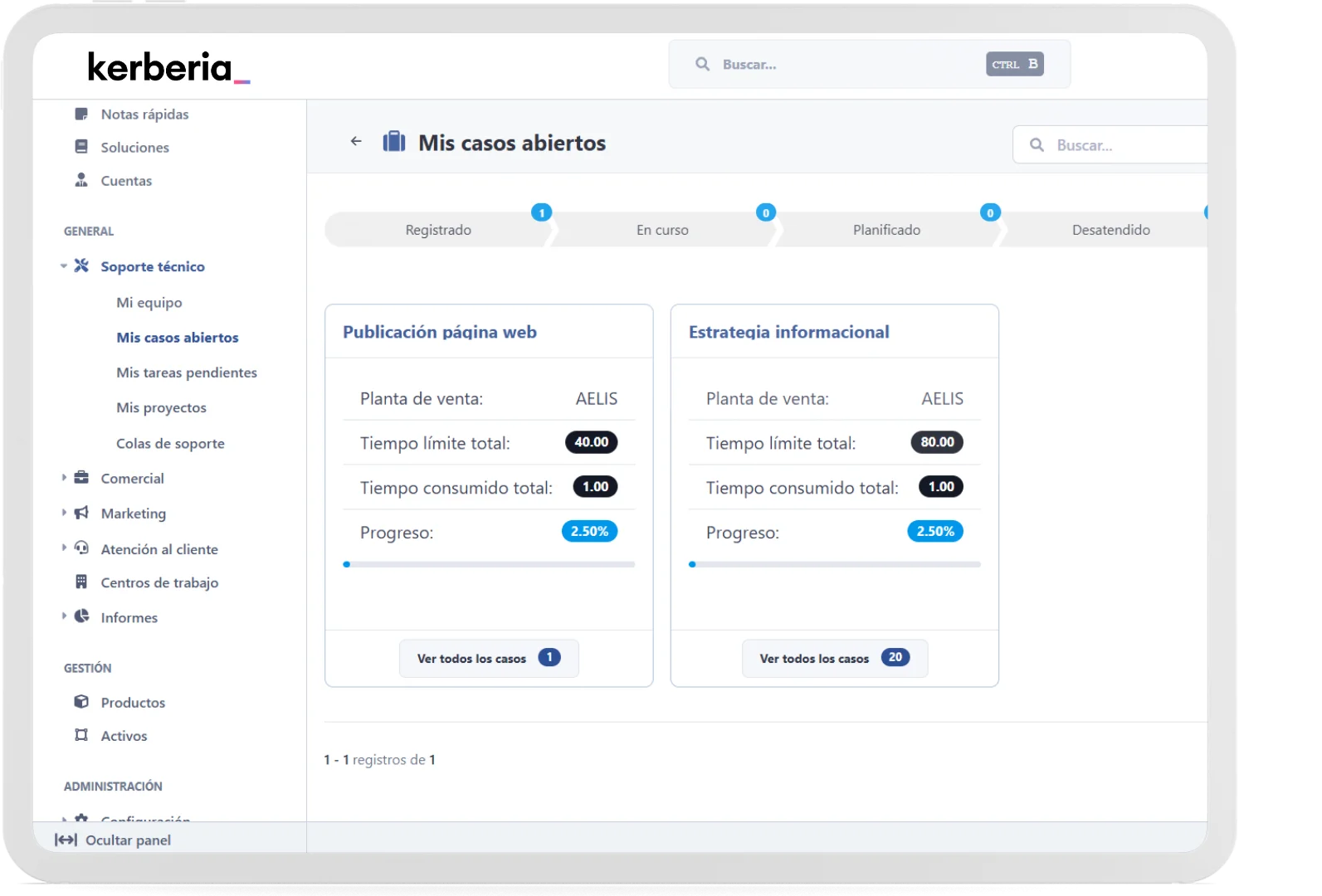
Task: Click Ver todos los casos with badge 20
Action: click(x=835, y=658)
